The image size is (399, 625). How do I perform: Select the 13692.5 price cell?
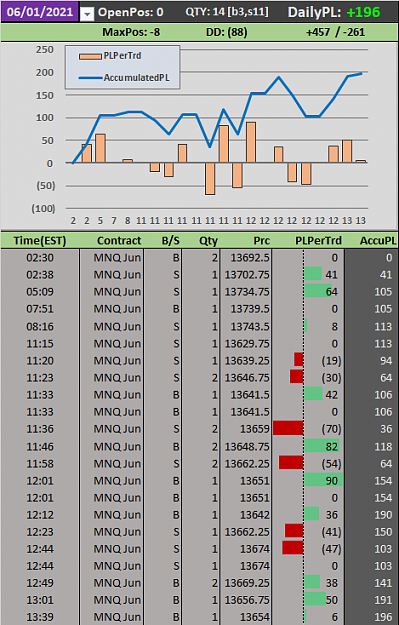tap(246, 258)
